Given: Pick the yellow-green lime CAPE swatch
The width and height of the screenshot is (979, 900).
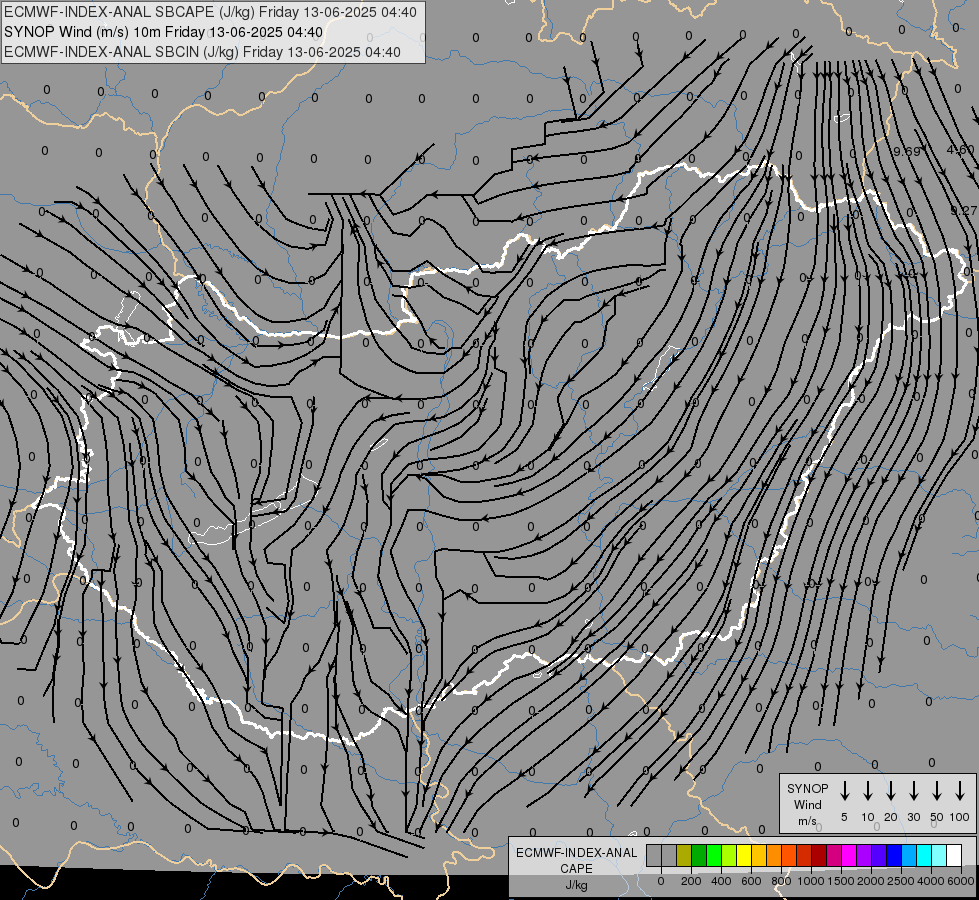Looking at the screenshot, I should click(729, 855).
